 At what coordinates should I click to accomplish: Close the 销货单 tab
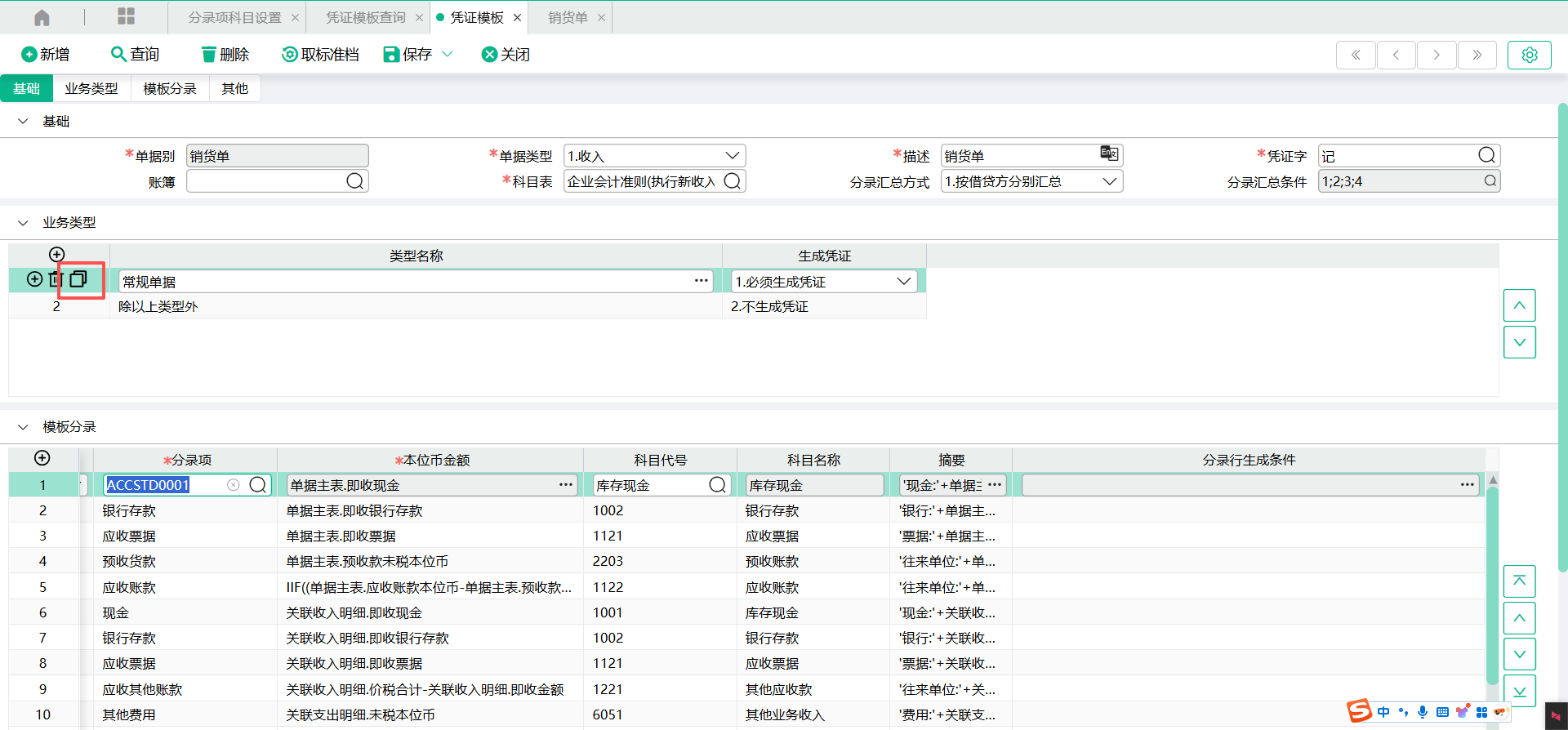tap(601, 17)
